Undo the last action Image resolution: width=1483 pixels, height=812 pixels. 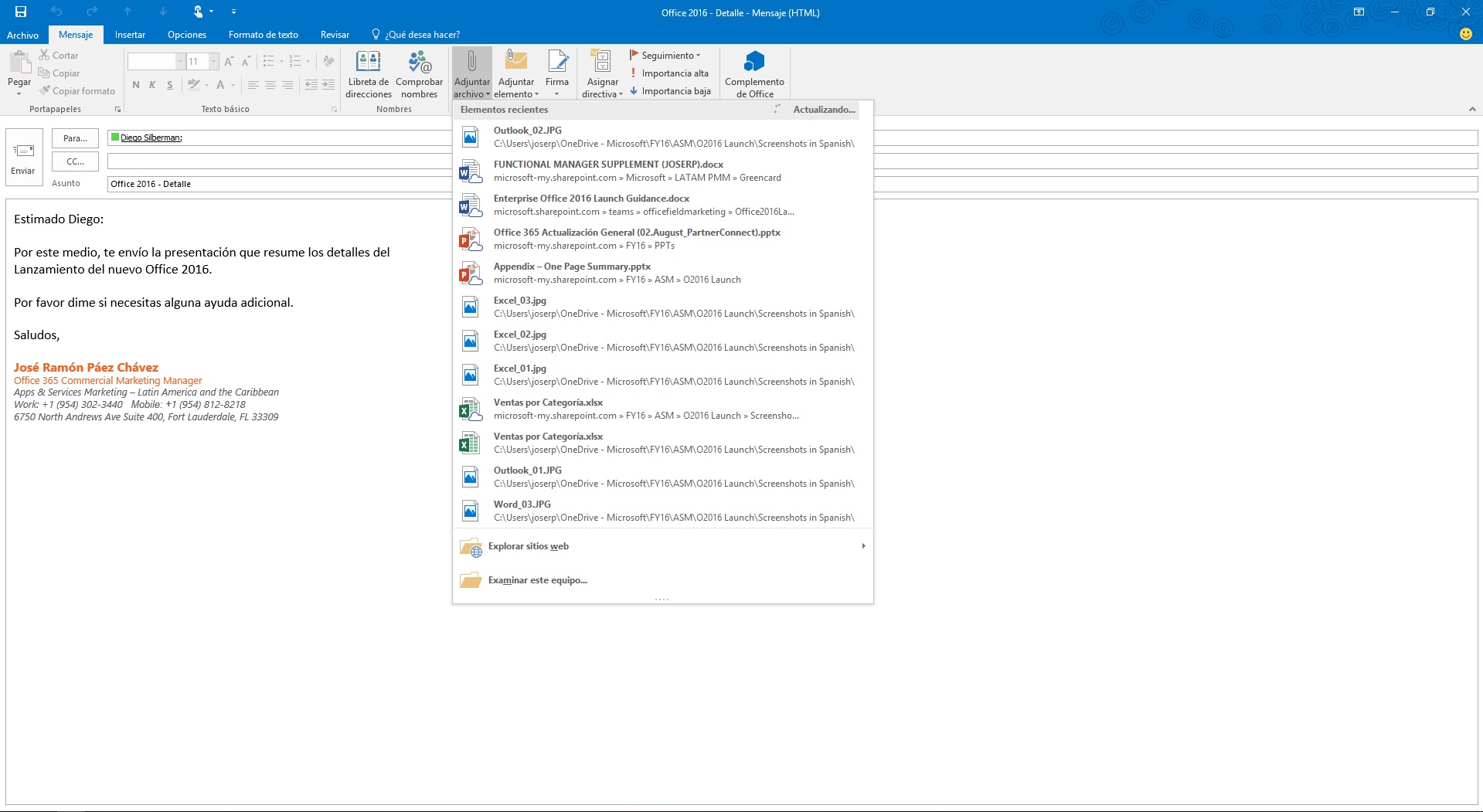click(56, 12)
